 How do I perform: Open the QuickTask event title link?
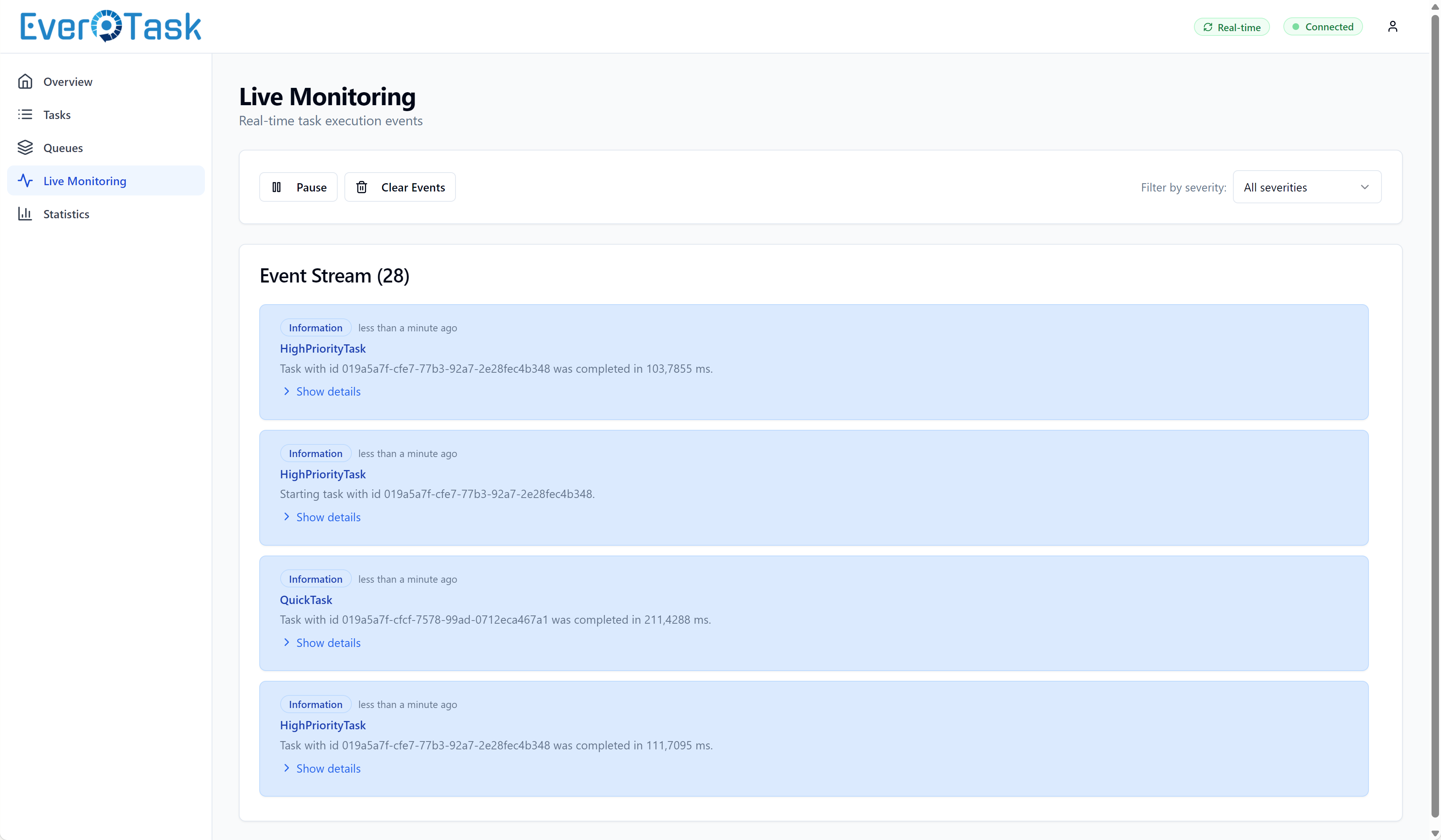[306, 600]
